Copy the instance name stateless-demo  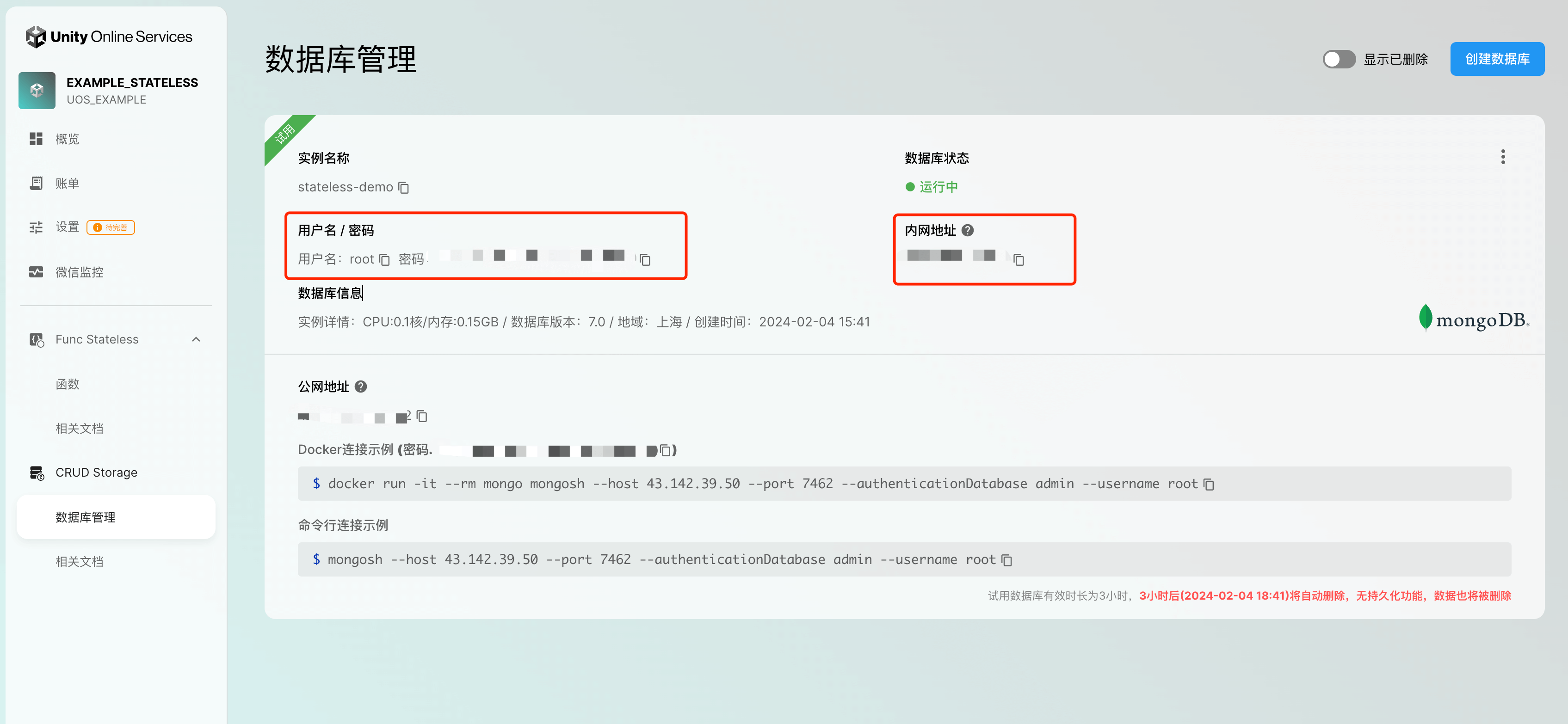(404, 187)
